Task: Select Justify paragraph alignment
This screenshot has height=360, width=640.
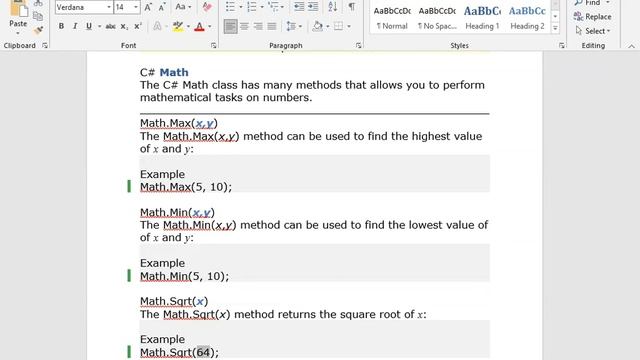Action: pos(272,27)
